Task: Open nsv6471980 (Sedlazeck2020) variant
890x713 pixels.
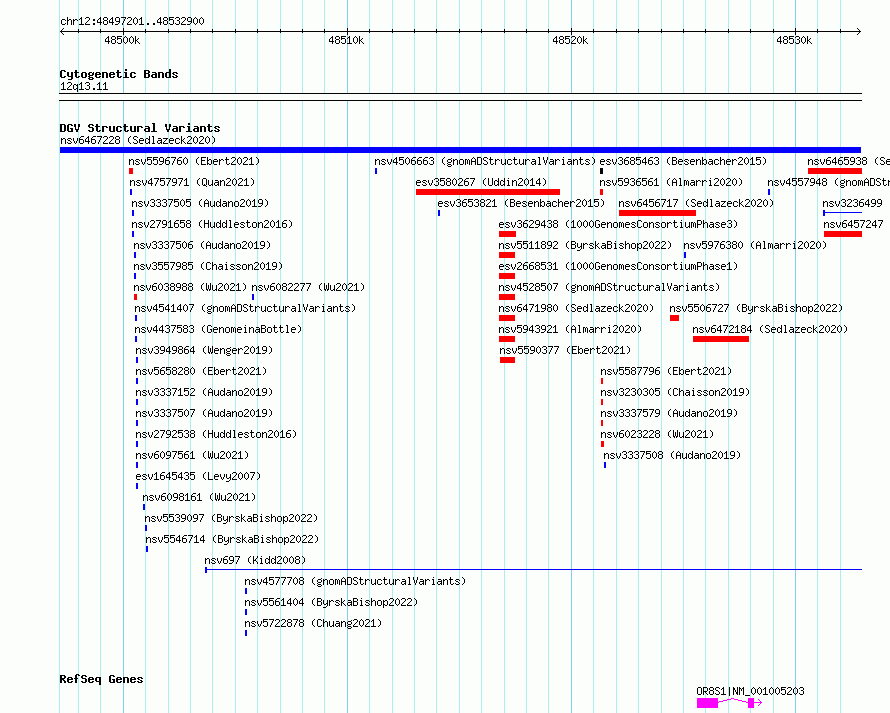Action: point(576,308)
